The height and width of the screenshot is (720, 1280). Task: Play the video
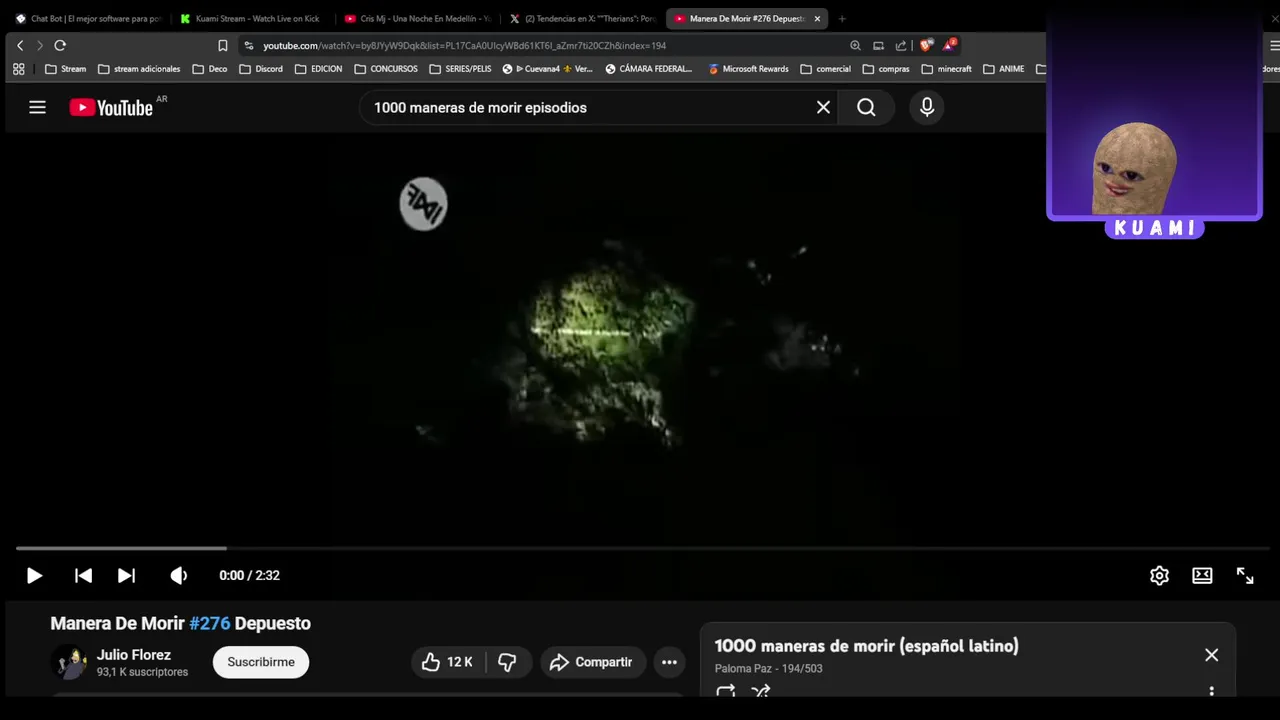point(34,575)
